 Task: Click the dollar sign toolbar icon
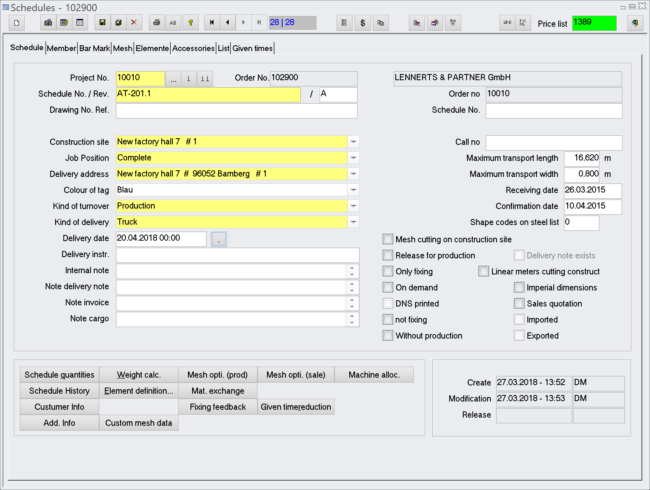pyautogui.click(x=361, y=22)
